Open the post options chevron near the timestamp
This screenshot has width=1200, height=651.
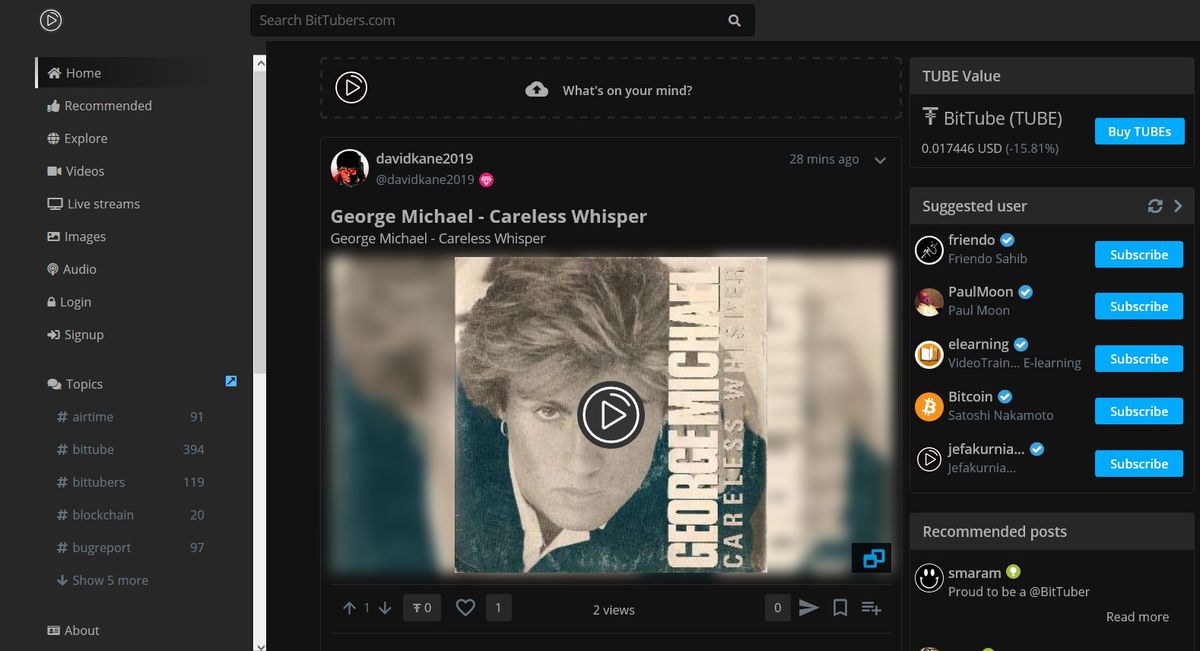879,159
